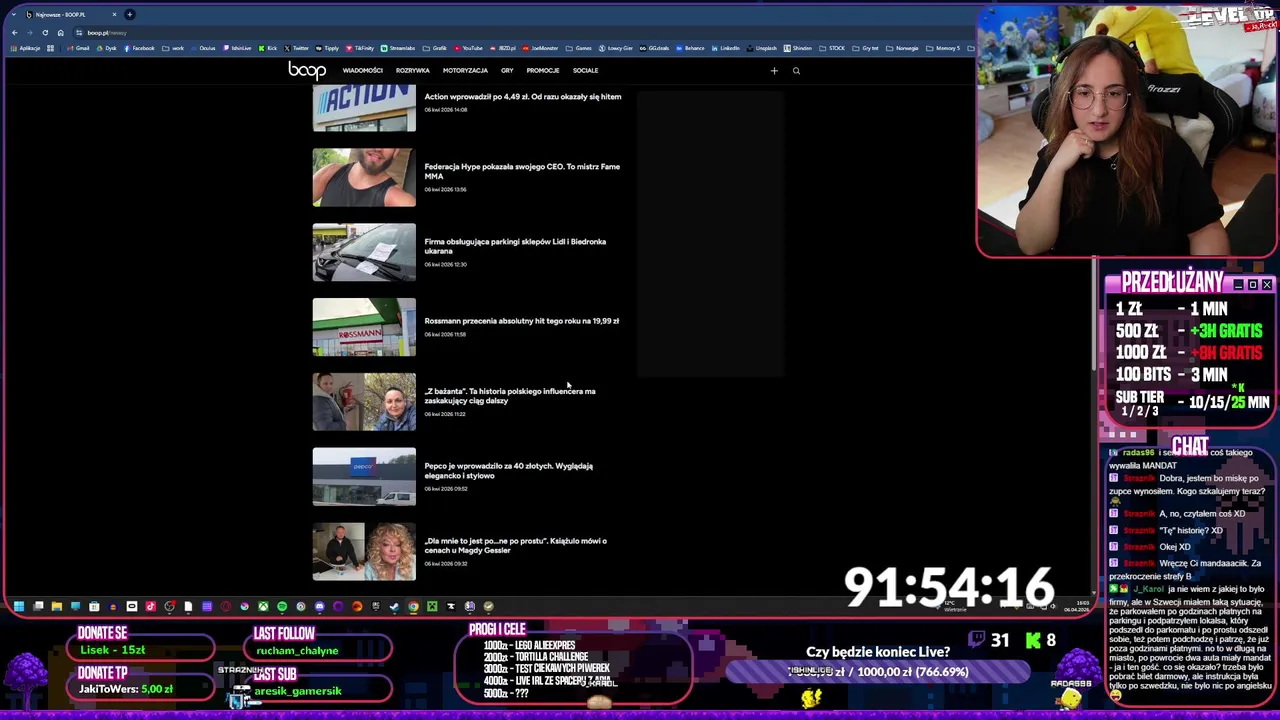The width and height of the screenshot is (1280, 720).
Task: Go back with the browser back arrow
Action: point(14,33)
